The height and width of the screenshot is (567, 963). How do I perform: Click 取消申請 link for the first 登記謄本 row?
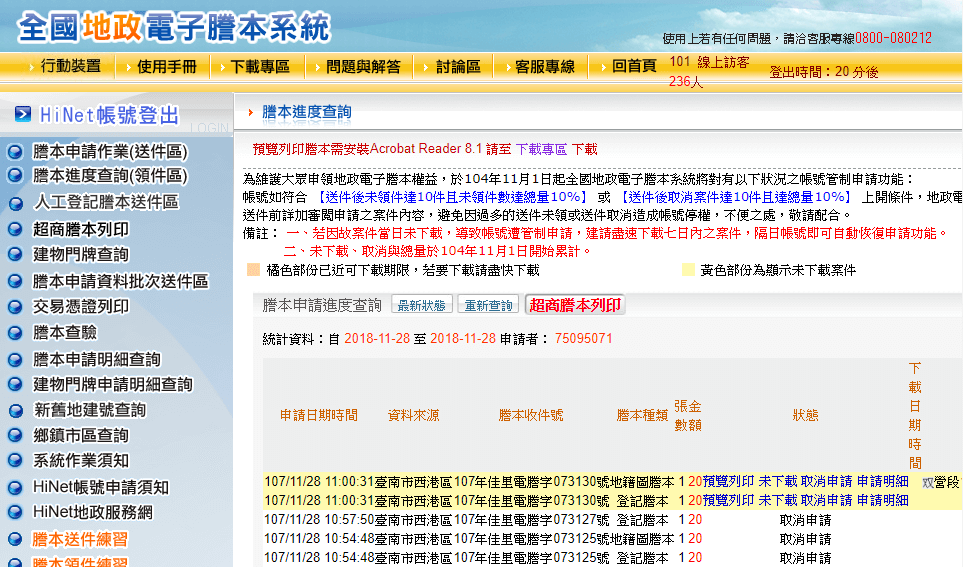coord(826,500)
